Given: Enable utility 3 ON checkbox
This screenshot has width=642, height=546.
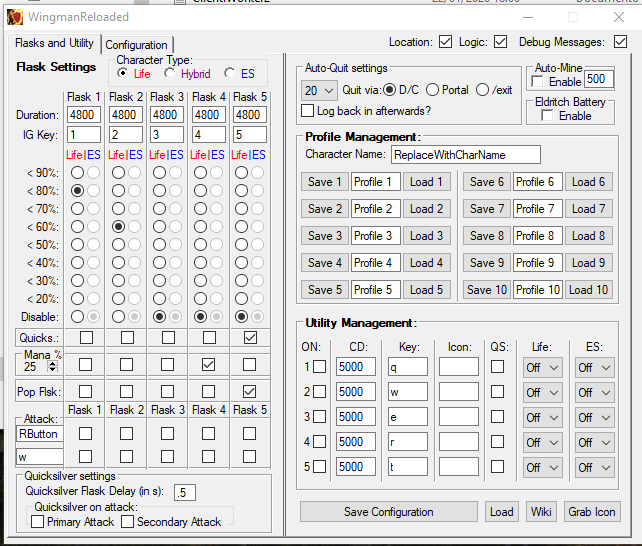Looking at the screenshot, I should 319,417.
